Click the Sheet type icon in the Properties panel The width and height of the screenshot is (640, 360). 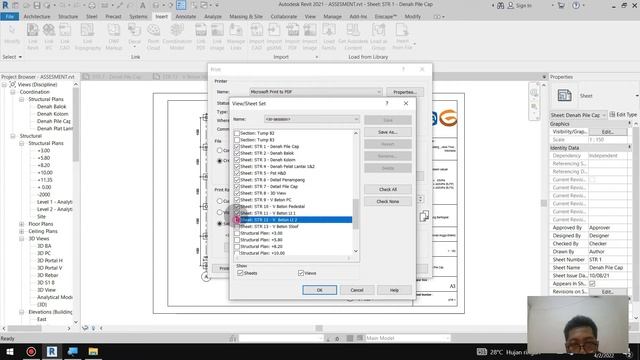564,96
